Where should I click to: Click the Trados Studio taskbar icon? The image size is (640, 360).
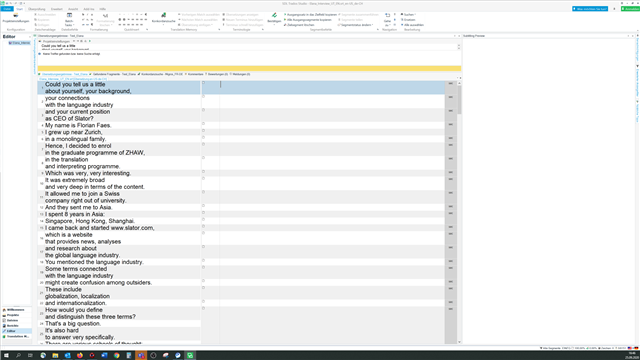(190, 356)
